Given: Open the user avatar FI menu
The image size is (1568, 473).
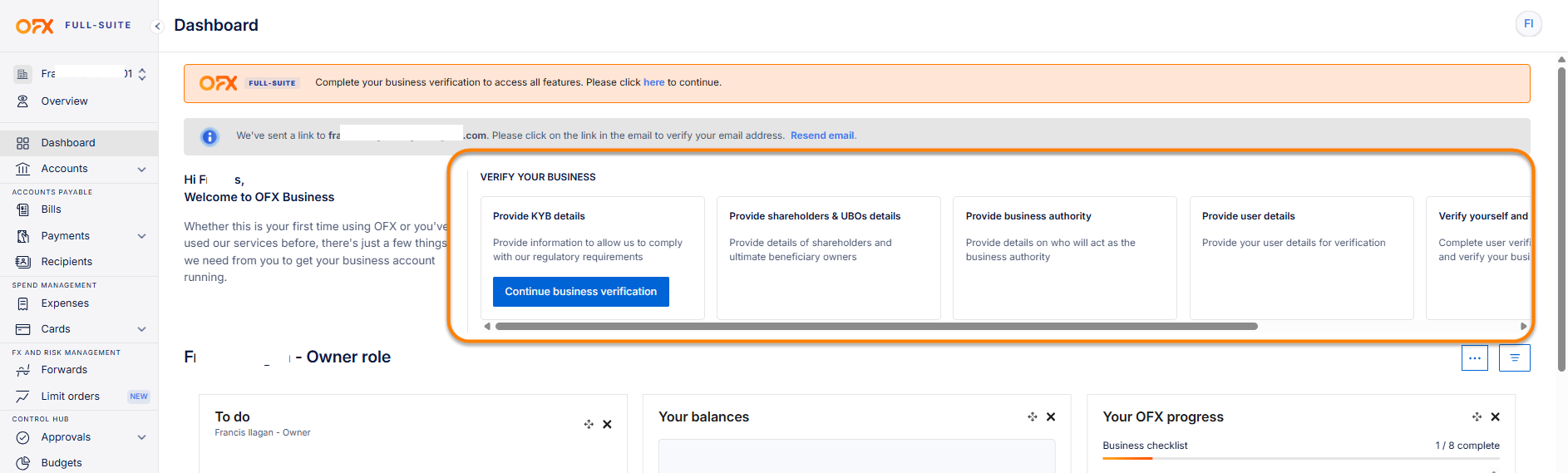Looking at the screenshot, I should pyautogui.click(x=1528, y=24).
